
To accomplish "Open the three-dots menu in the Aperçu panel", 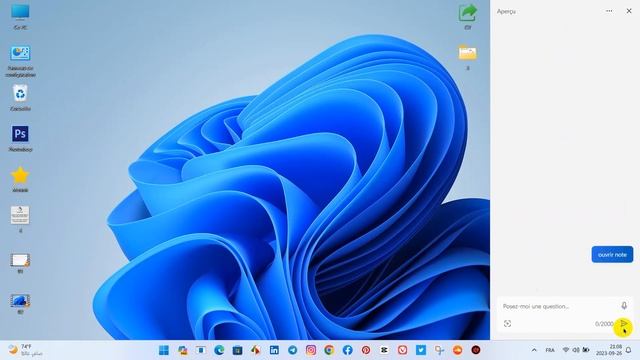I will click(x=609, y=11).
